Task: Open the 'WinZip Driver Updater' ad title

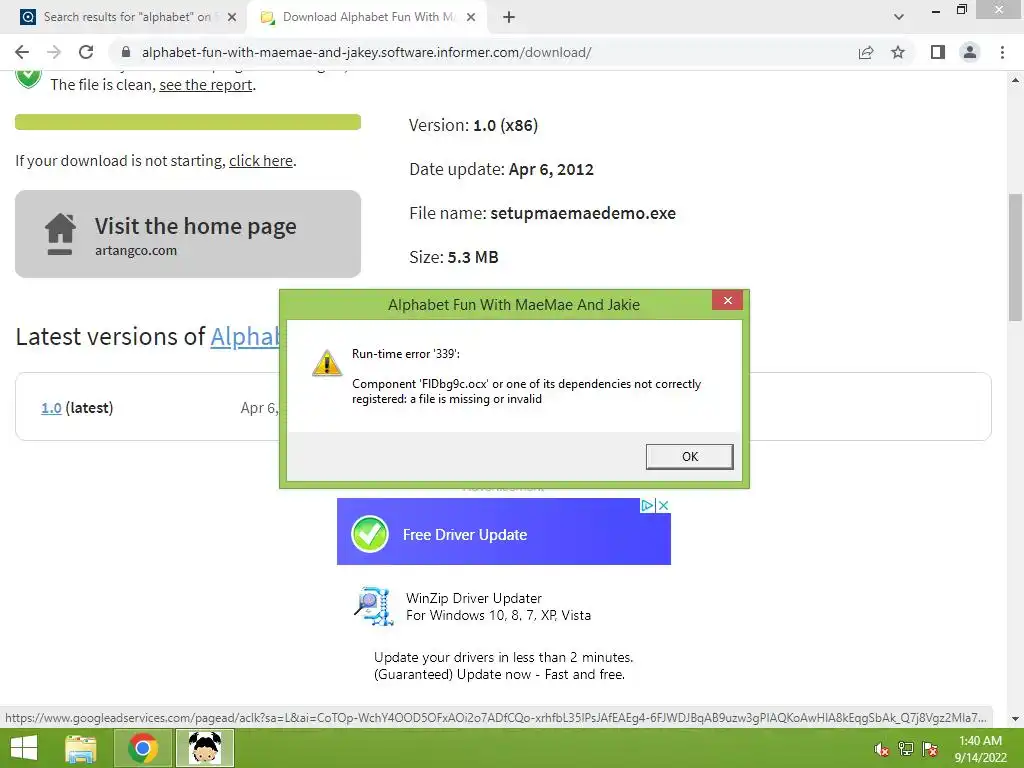Action: pos(474,598)
